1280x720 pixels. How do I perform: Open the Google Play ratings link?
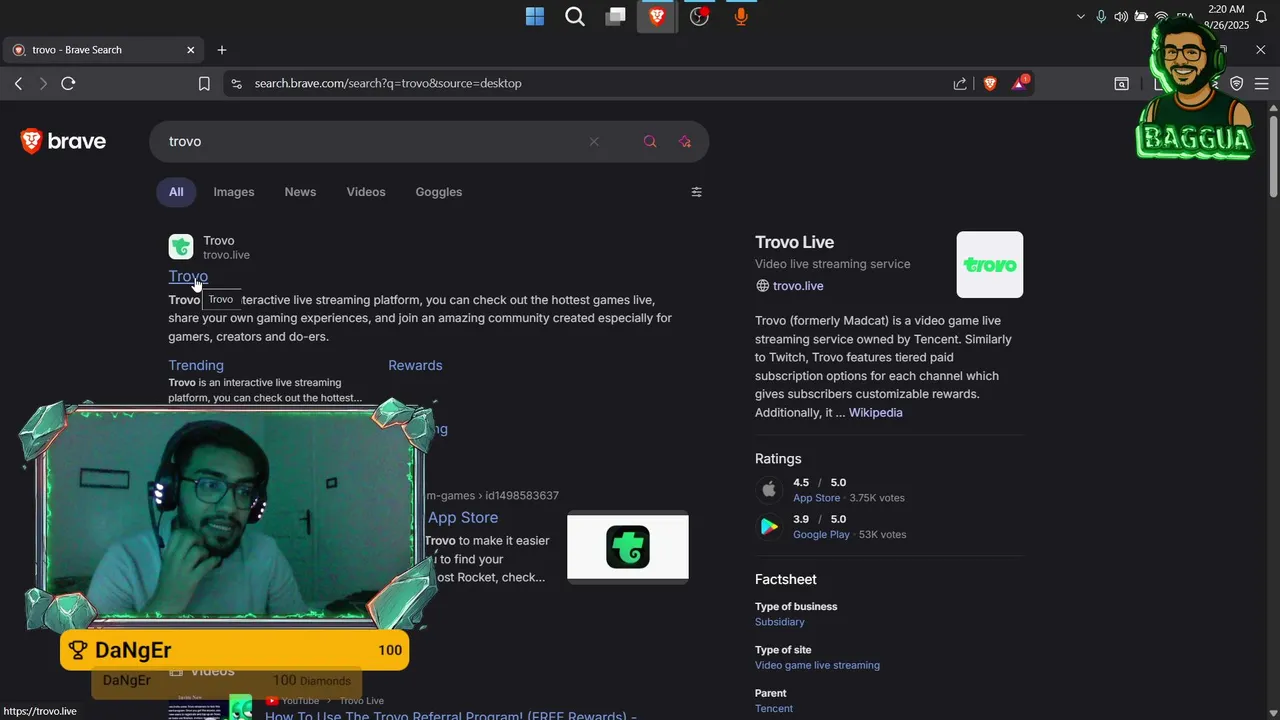[x=821, y=535]
